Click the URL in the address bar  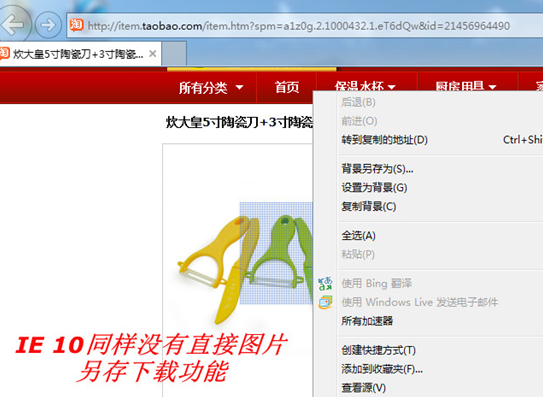pos(299,26)
